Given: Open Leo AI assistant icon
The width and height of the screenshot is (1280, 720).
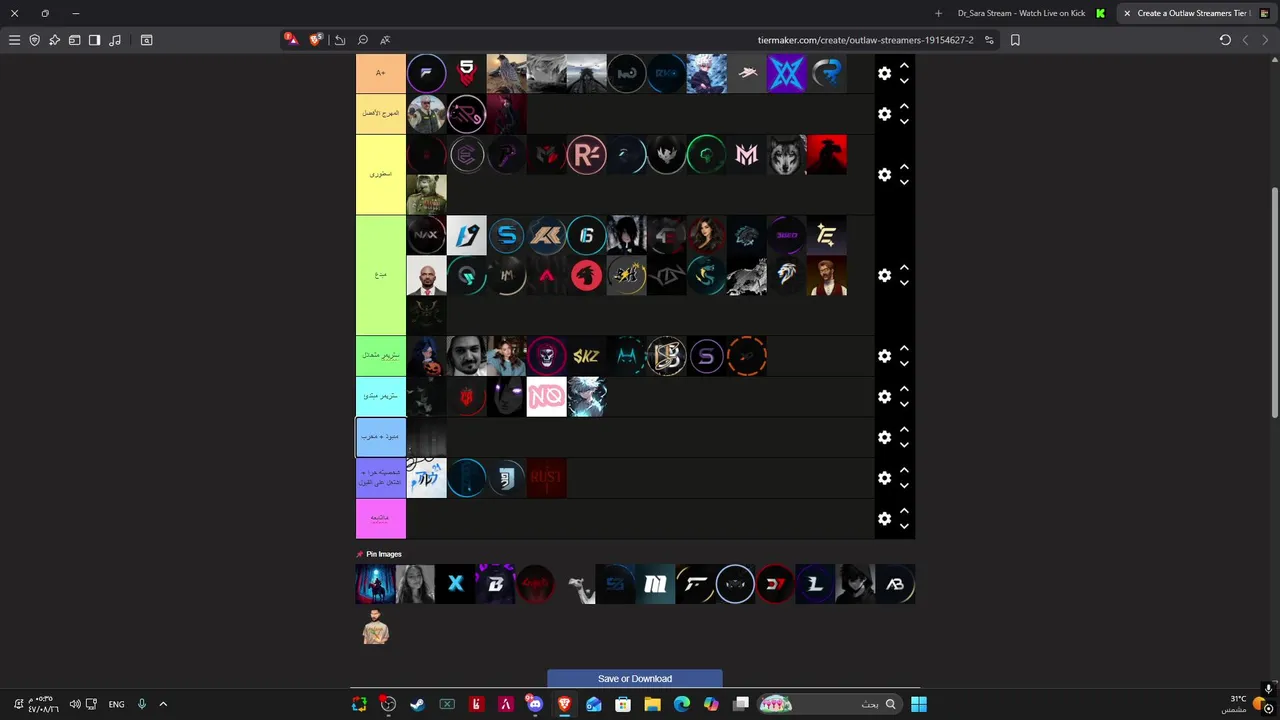Looking at the screenshot, I should [x=54, y=40].
